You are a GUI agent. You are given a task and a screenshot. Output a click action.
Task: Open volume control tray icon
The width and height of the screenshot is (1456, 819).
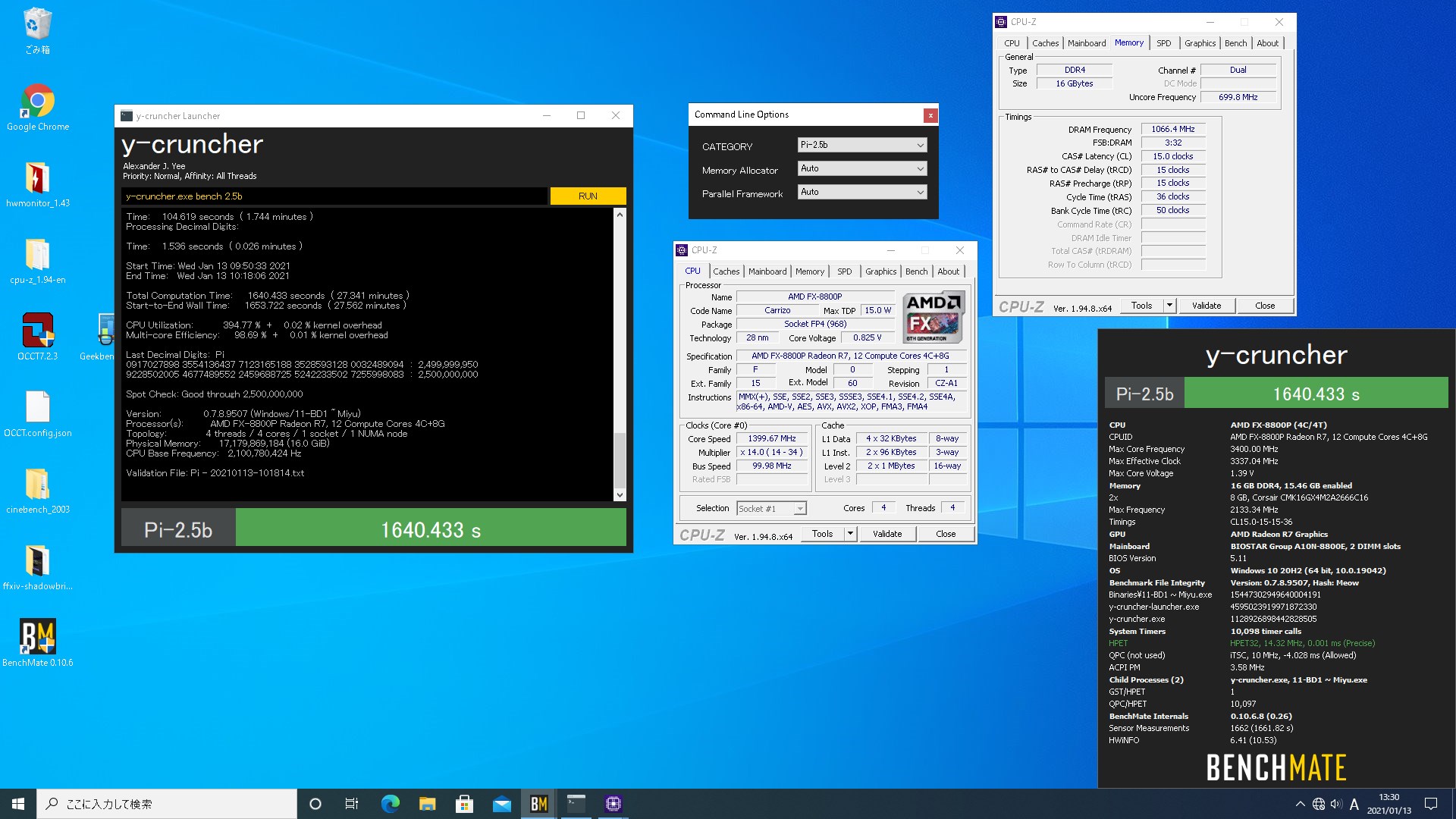1336,804
